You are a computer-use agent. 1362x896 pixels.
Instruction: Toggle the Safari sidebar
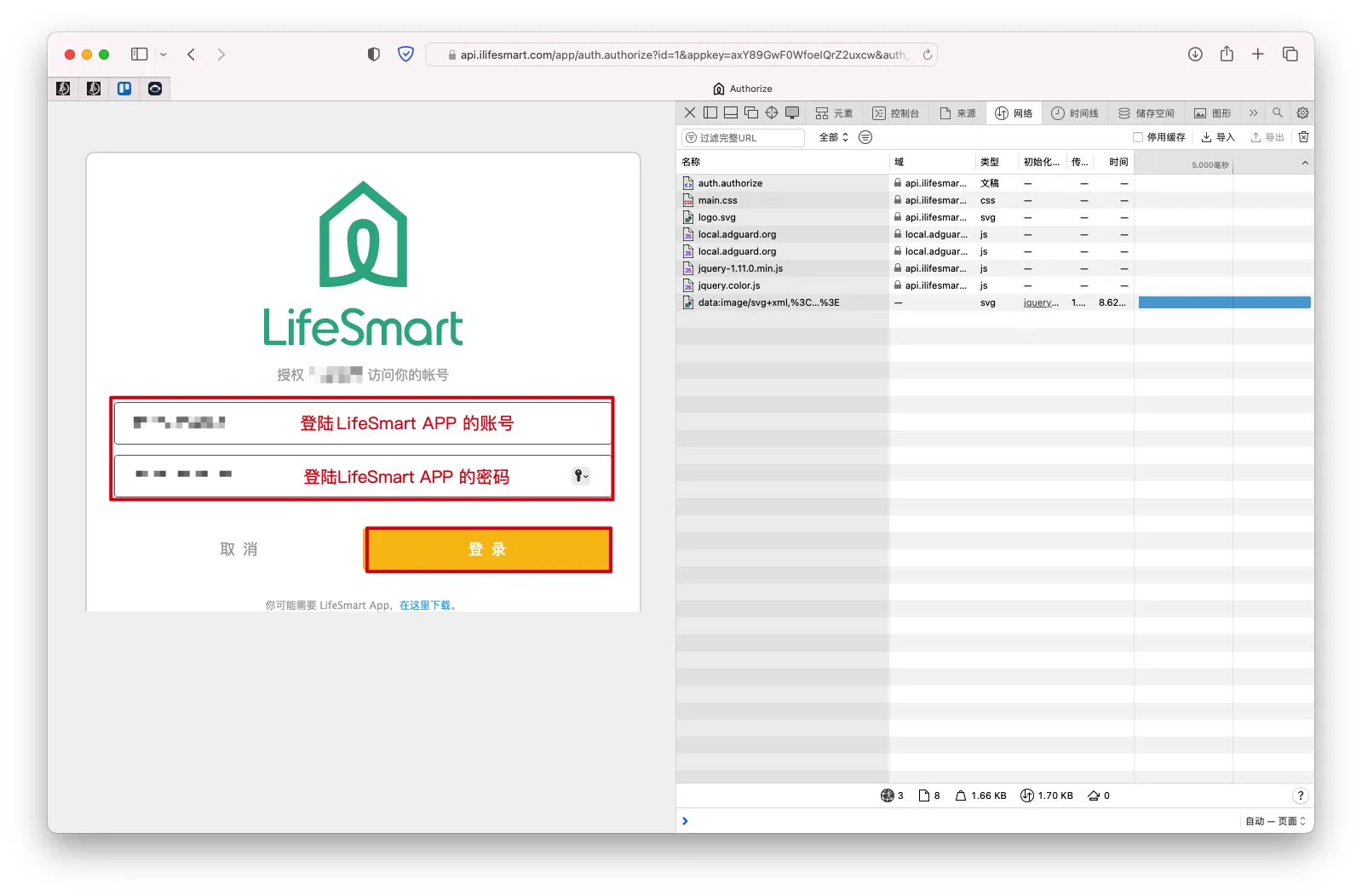click(x=140, y=55)
